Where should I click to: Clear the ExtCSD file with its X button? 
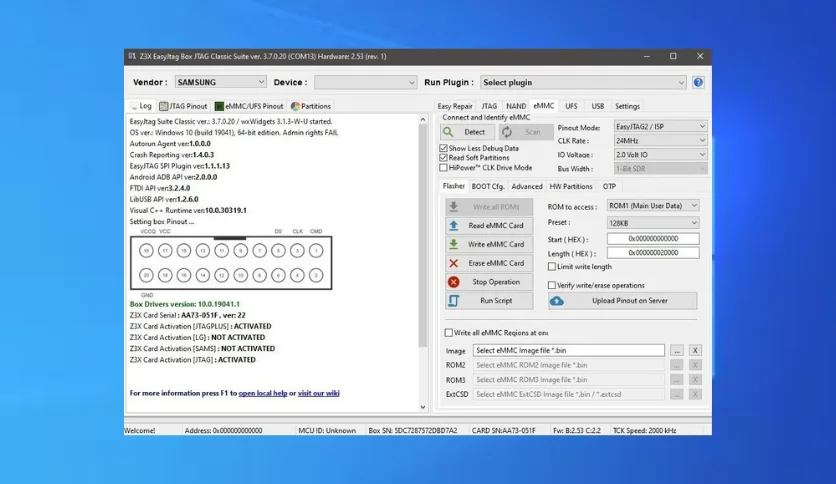(x=695, y=394)
